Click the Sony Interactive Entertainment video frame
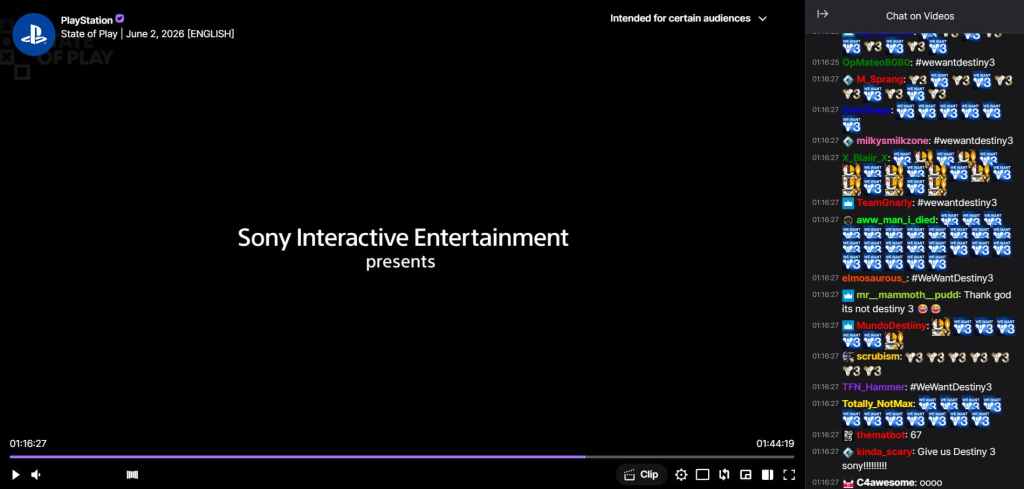The image size is (1024, 489). pos(402,247)
